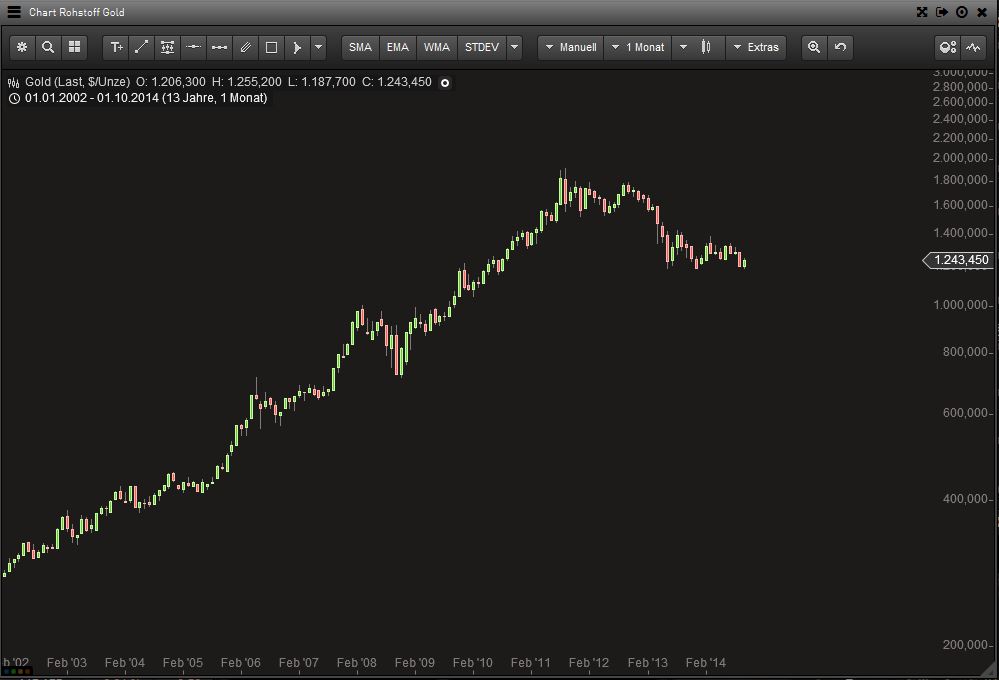The height and width of the screenshot is (680, 999).
Task: Click the undo arrow icon
Action: 840,47
